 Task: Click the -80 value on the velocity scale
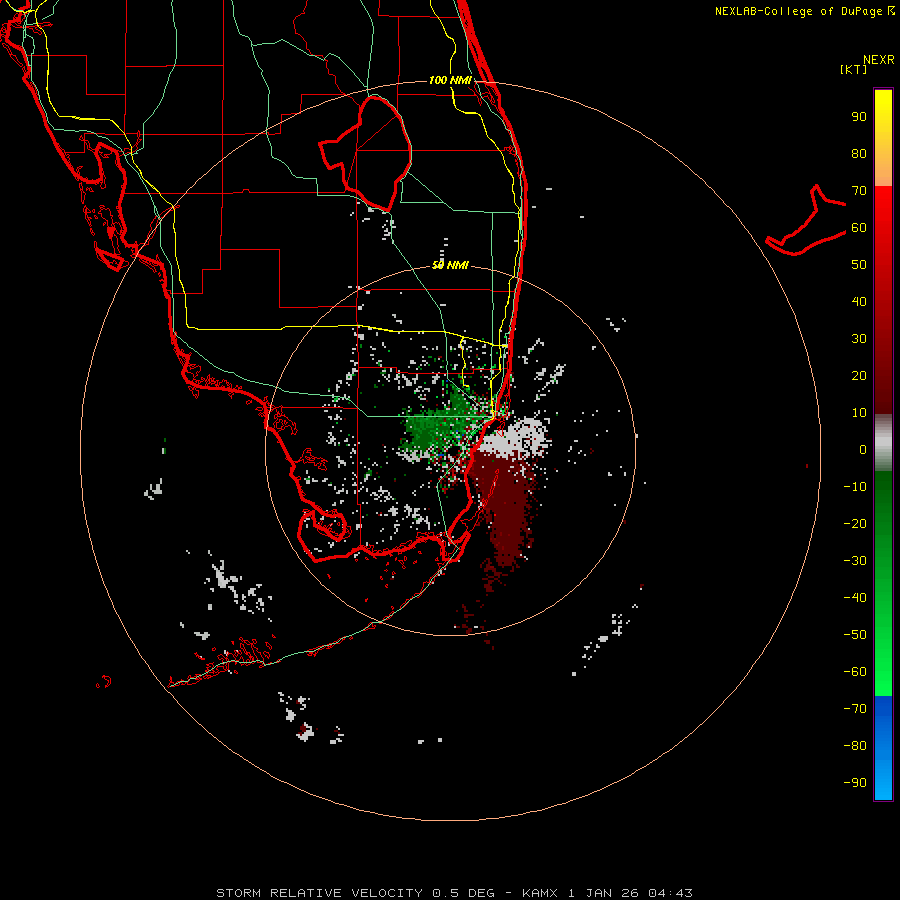pos(855,746)
